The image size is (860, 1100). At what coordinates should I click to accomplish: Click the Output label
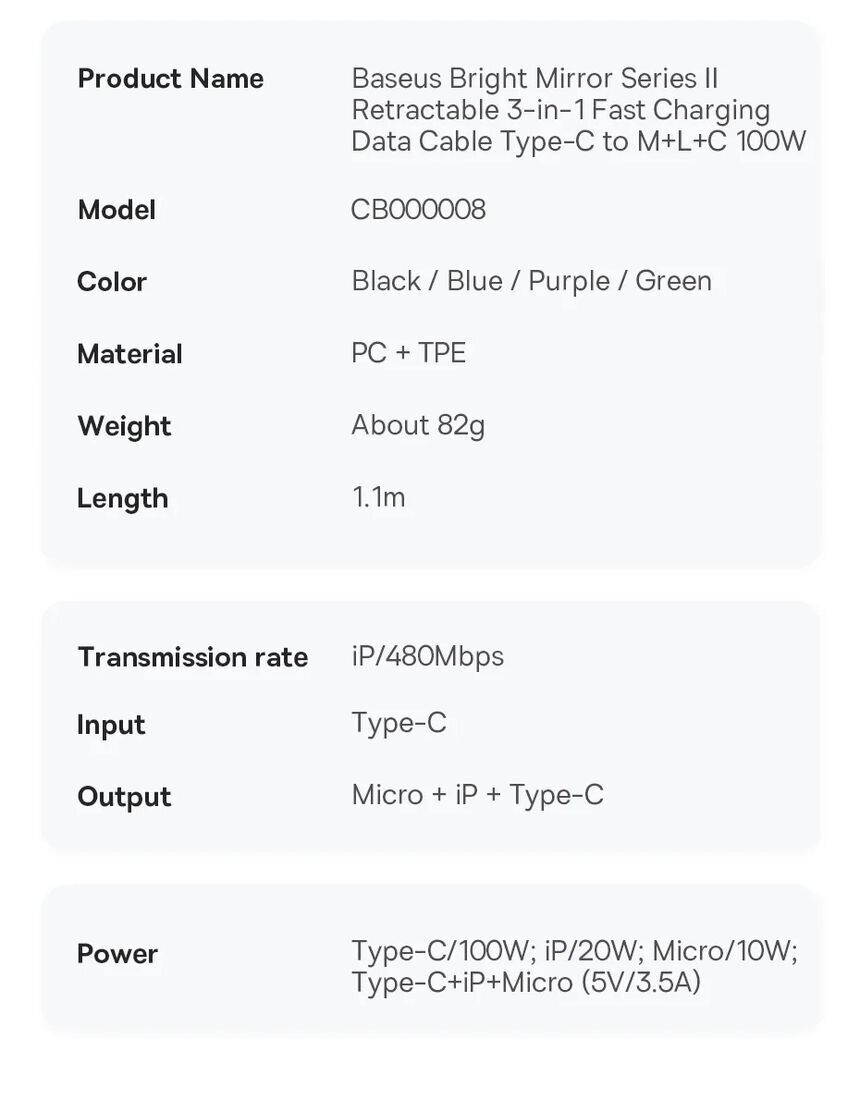click(x=124, y=797)
